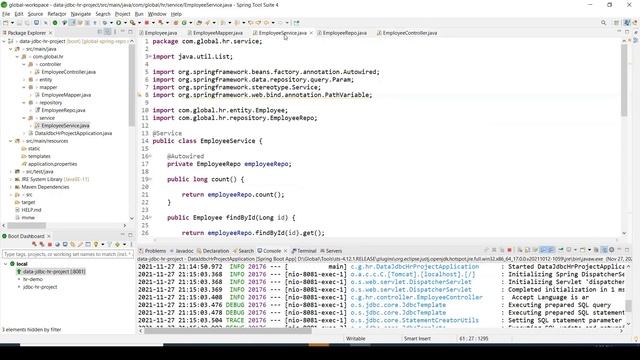Open the Navigate menu
The image size is (640, 360).
coord(80,14)
